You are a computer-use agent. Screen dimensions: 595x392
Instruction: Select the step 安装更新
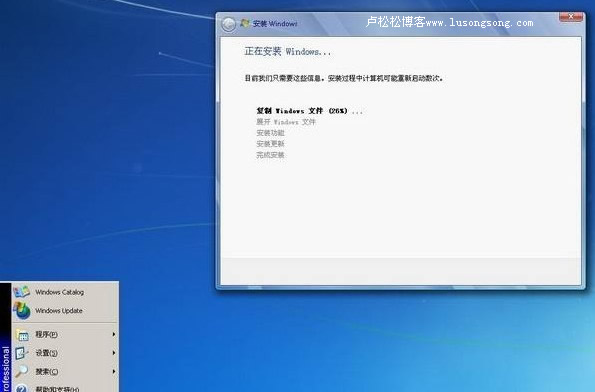(x=270, y=144)
